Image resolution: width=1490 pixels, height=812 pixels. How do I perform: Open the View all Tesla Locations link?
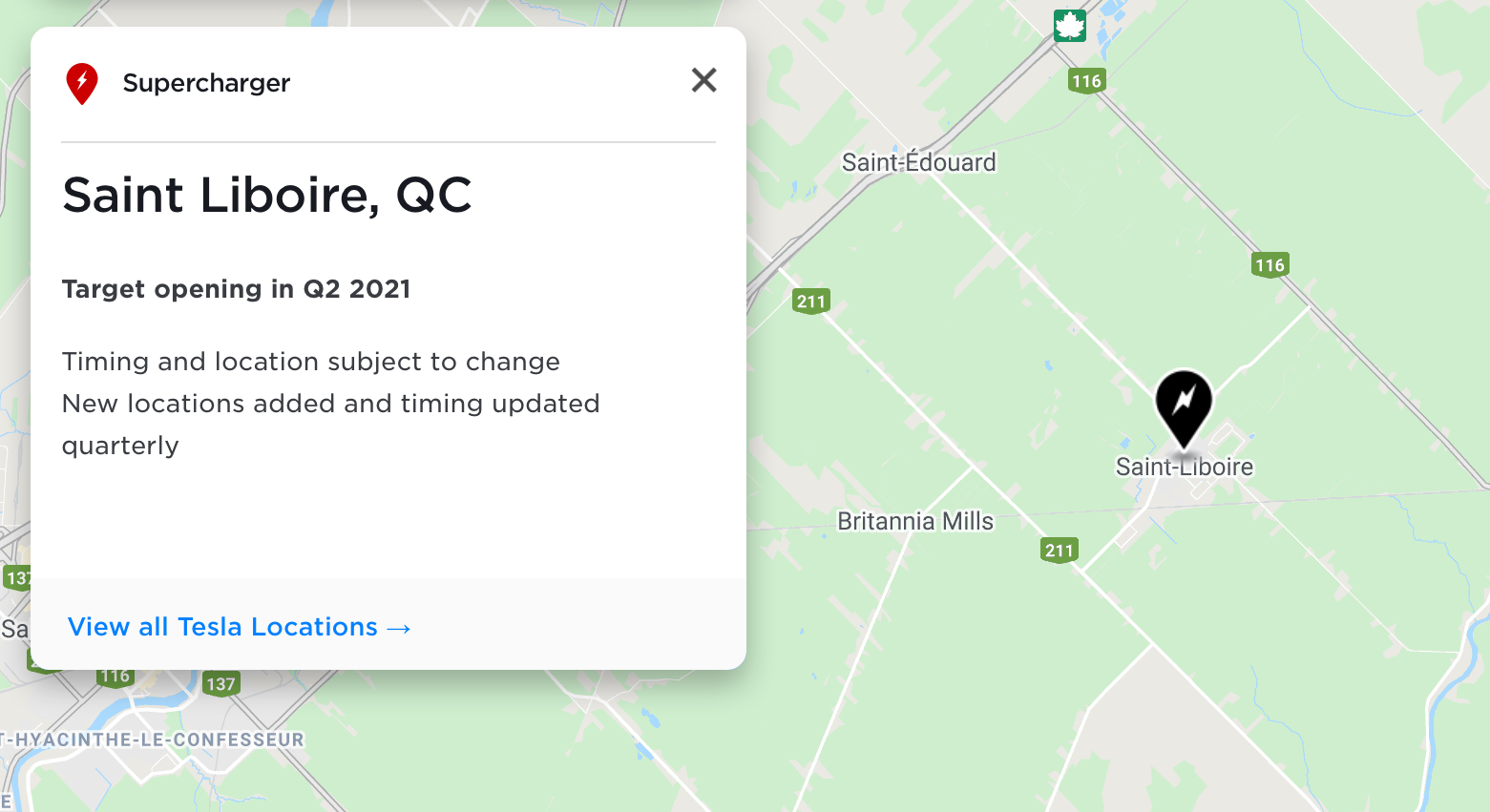(239, 627)
